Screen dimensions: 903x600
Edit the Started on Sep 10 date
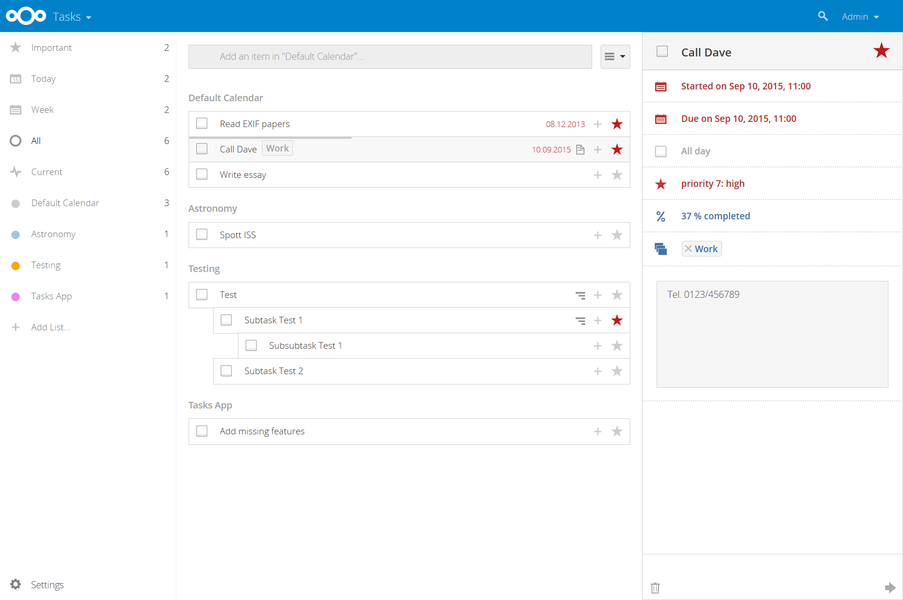point(746,86)
